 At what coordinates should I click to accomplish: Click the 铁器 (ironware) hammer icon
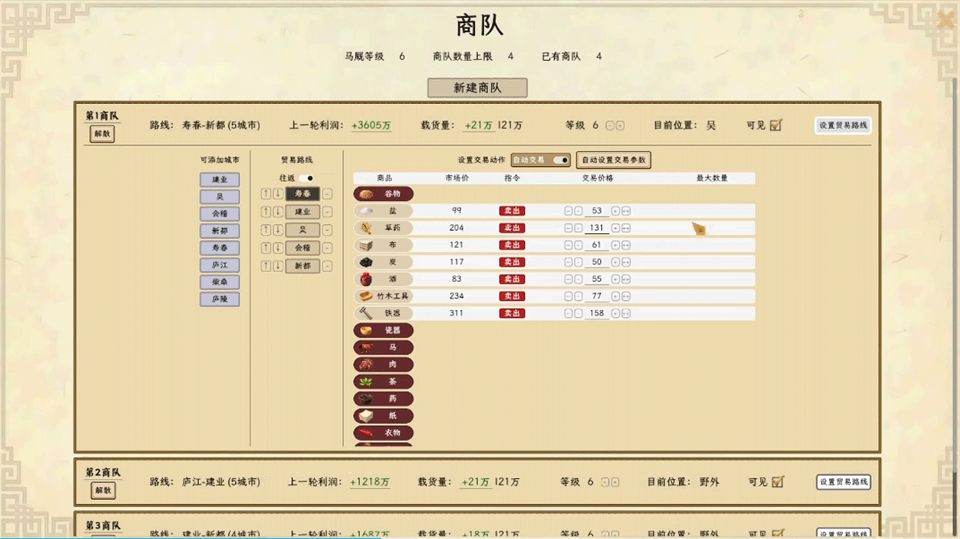[366, 313]
